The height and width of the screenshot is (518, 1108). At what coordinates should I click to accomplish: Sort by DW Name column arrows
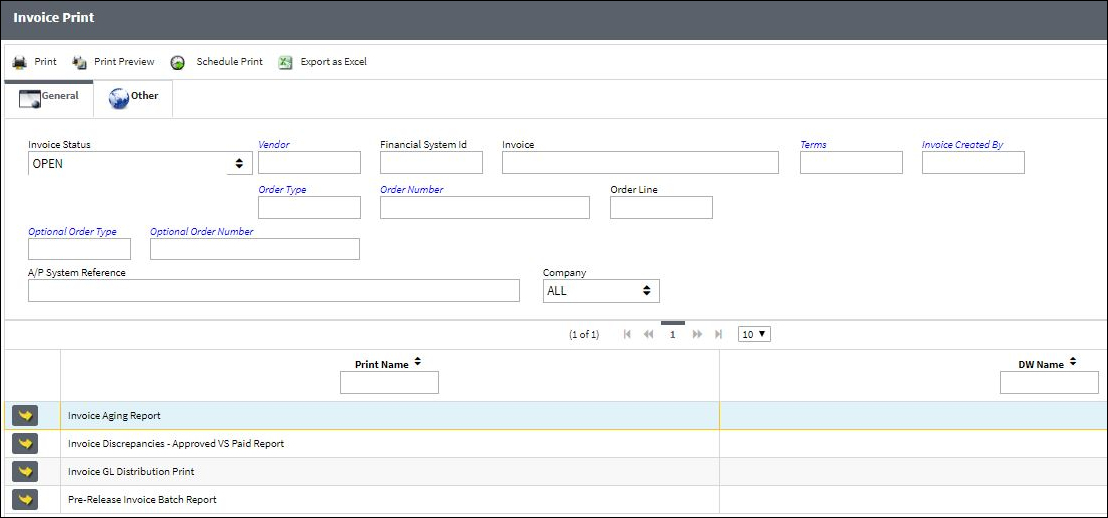point(1073,362)
